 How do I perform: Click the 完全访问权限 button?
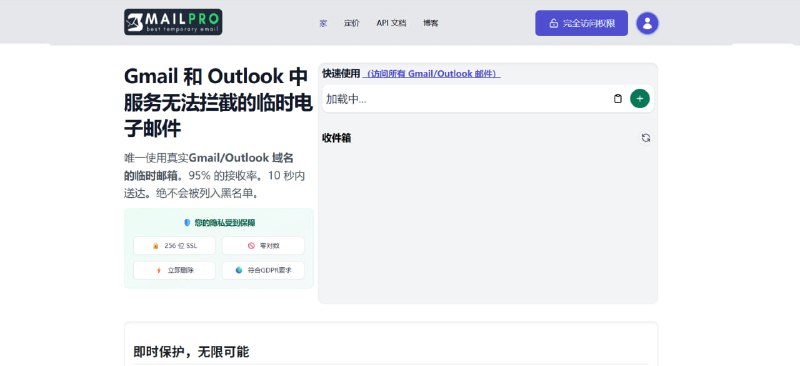[582, 23]
